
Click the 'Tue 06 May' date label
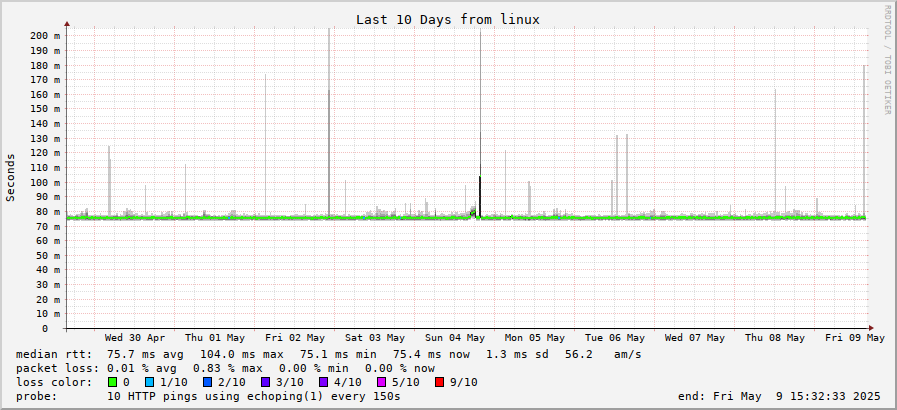pyautogui.click(x=615, y=338)
